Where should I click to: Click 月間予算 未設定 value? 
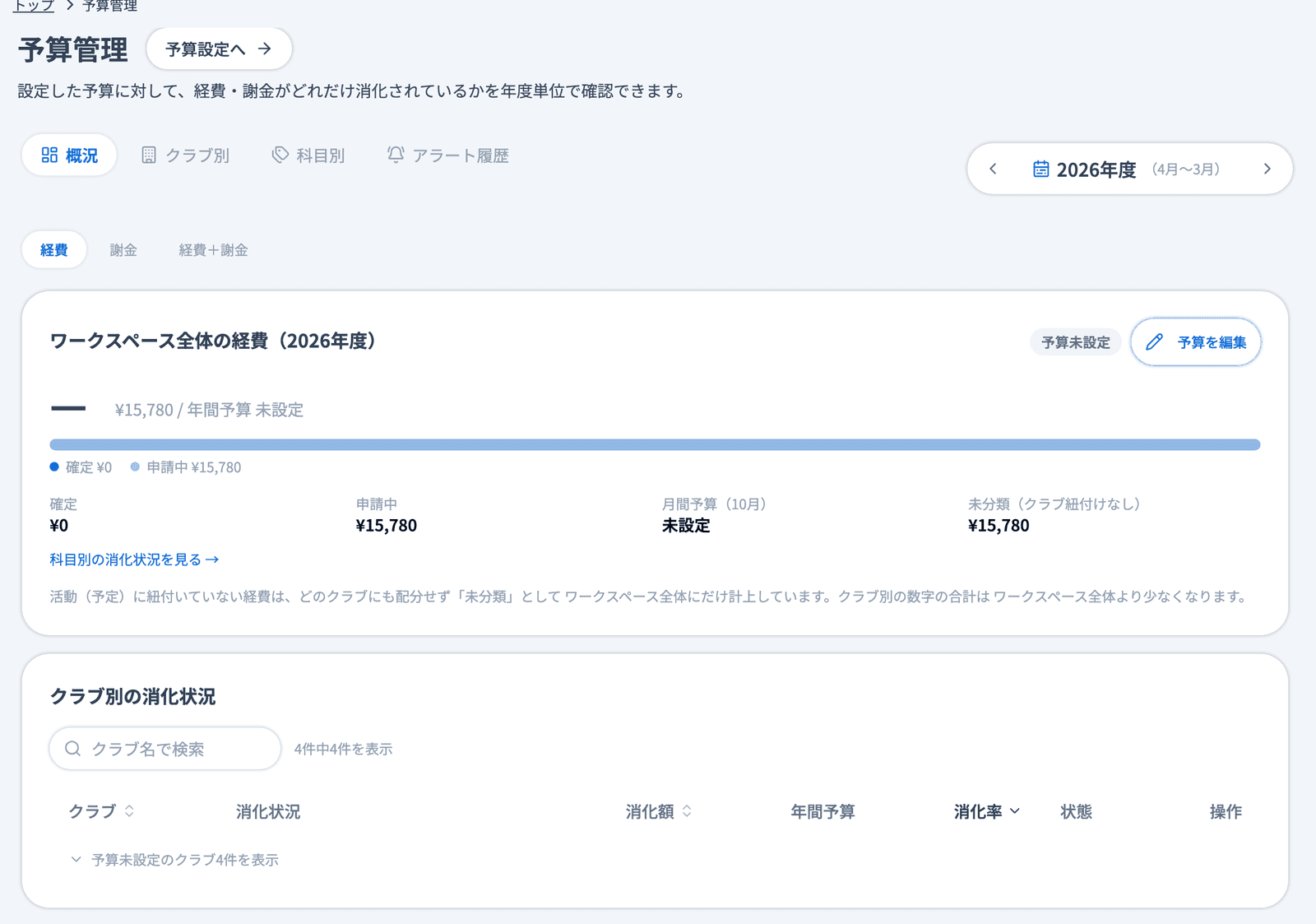686,525
